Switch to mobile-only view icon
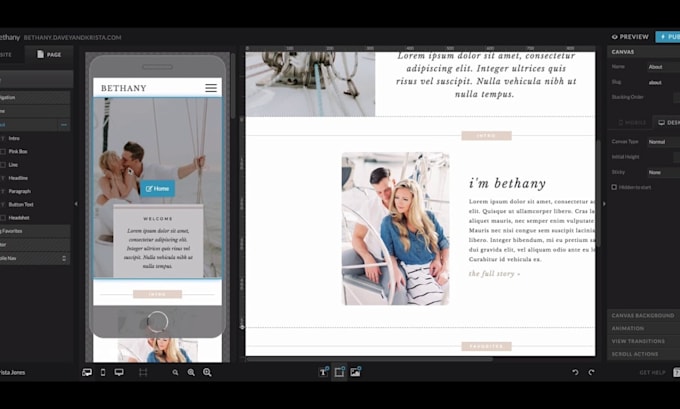Image resolution: width=680 pixels, height=409 pixels. pyautogui.click(x=103, y=373)
